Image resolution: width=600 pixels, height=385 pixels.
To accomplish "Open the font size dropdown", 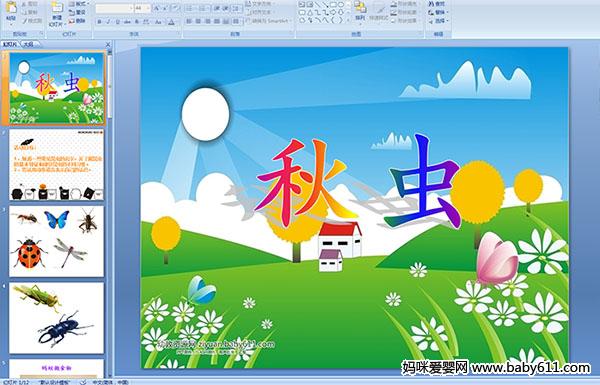I will (148, 8).
